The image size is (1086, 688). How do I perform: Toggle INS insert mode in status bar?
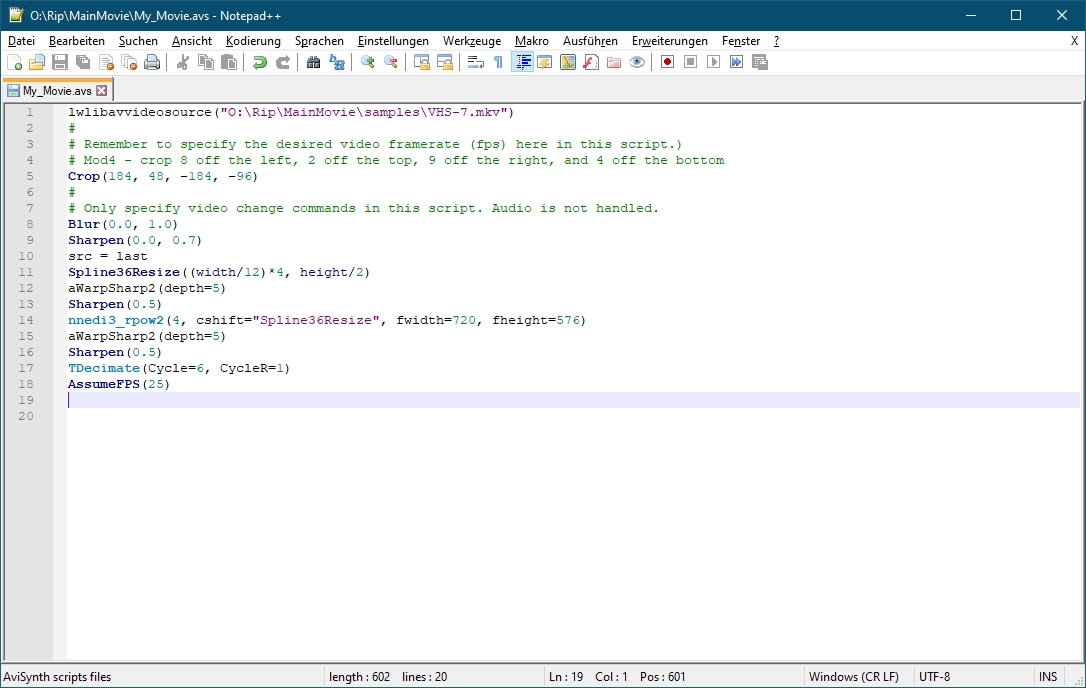1047,677
